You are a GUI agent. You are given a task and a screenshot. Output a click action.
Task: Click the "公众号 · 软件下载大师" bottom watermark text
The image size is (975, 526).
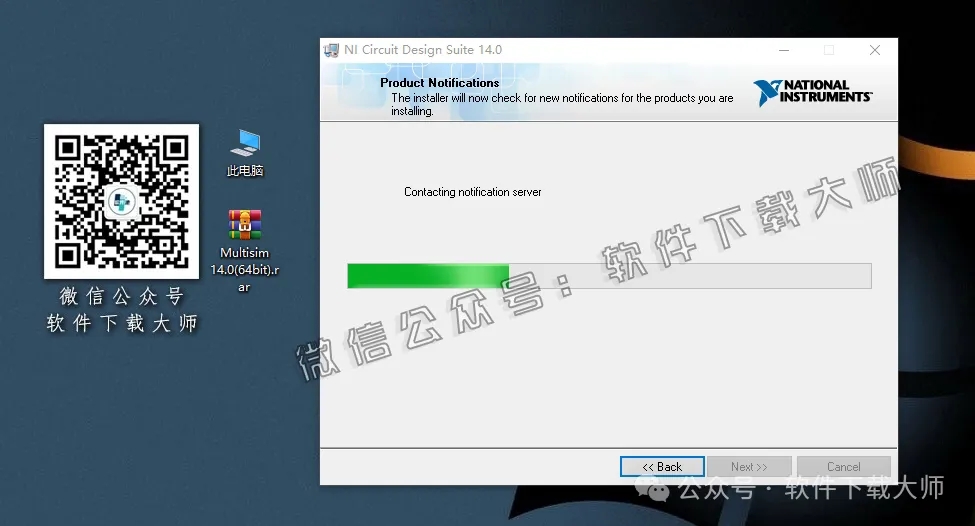pyautogui.click(x=811, y=489)
